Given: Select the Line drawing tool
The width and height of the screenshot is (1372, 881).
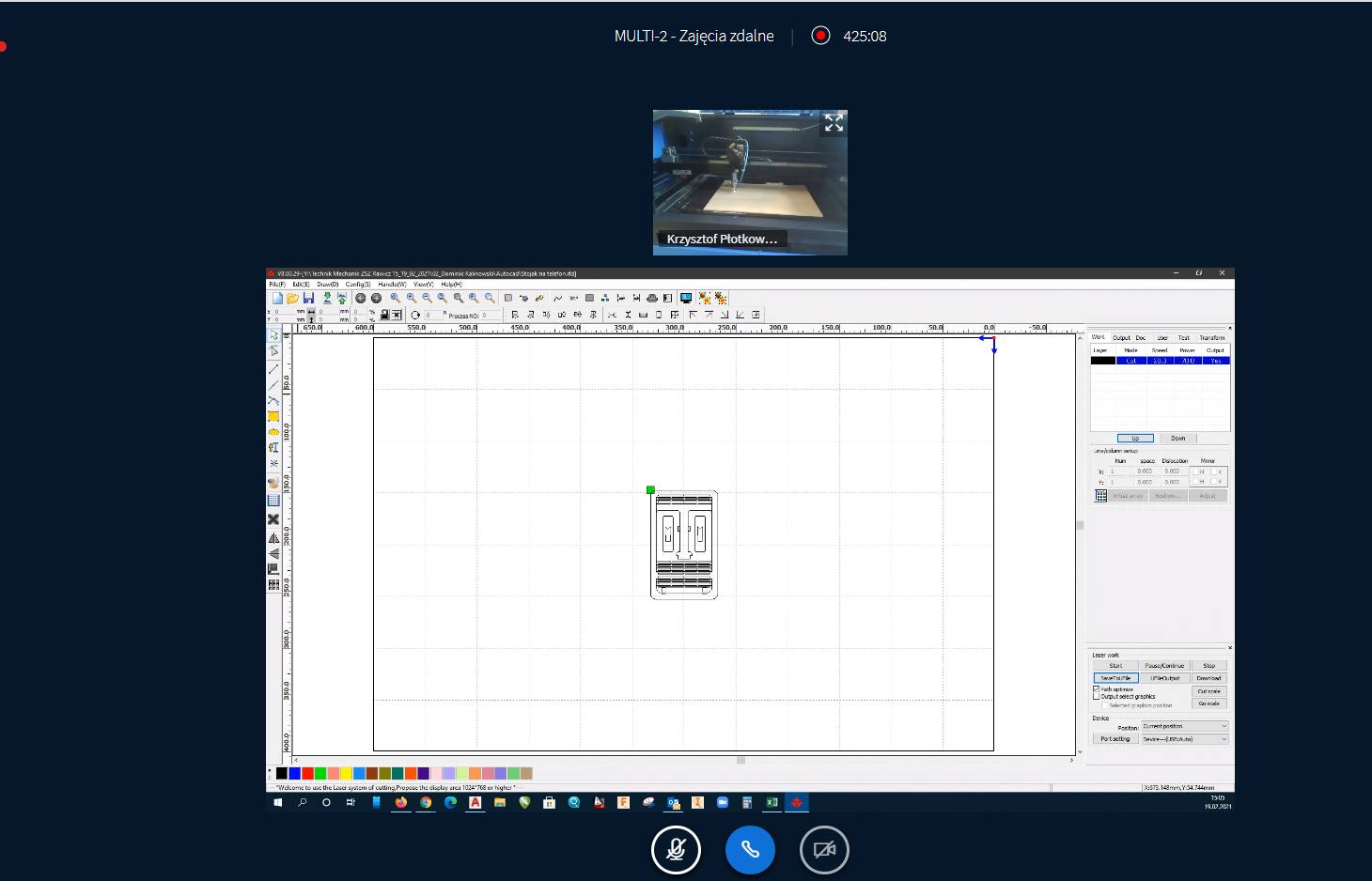Looking at the screenshot, I should click(x=273, y=368).
